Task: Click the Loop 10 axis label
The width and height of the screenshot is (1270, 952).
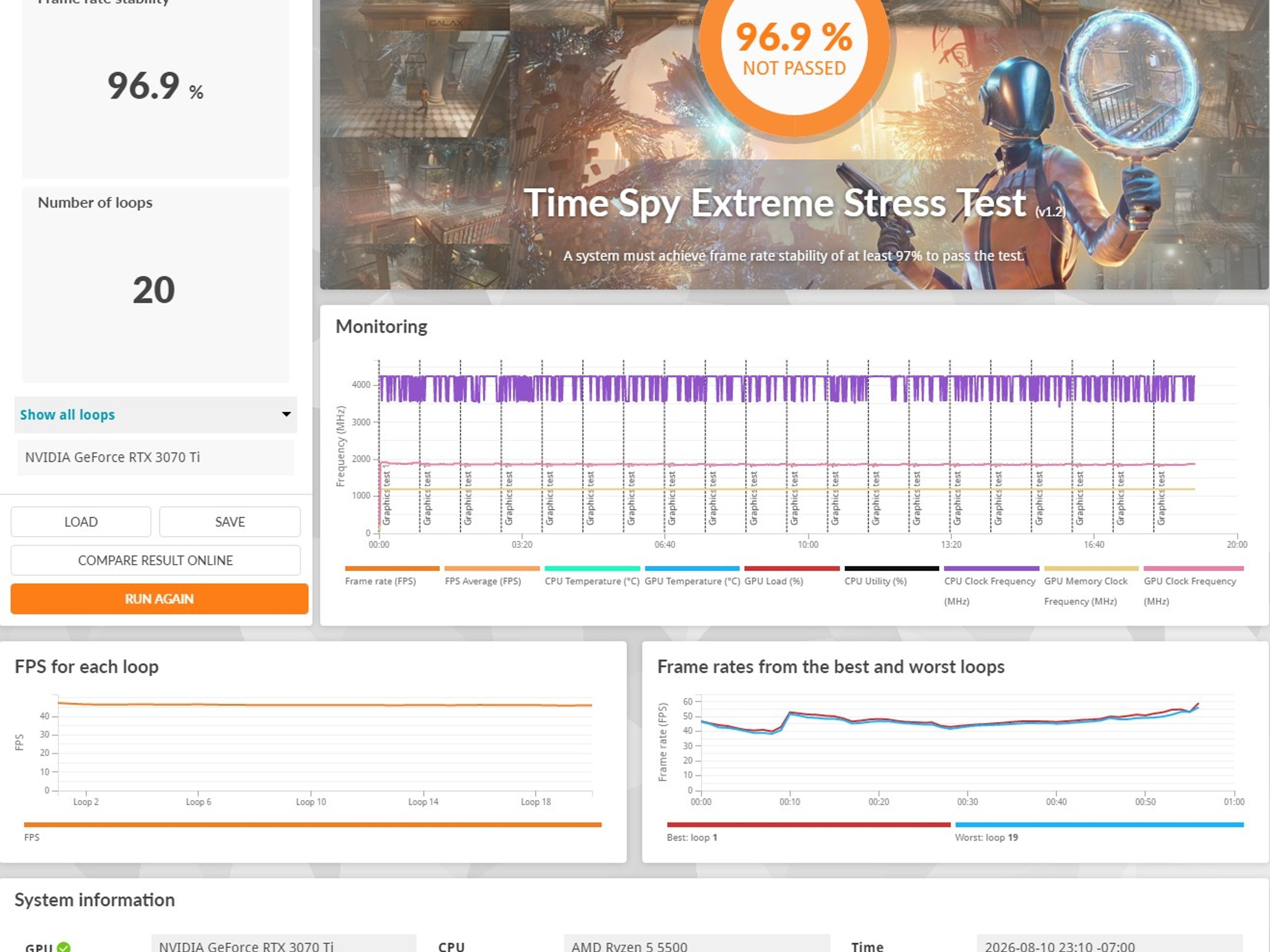Action: point(311,802)
